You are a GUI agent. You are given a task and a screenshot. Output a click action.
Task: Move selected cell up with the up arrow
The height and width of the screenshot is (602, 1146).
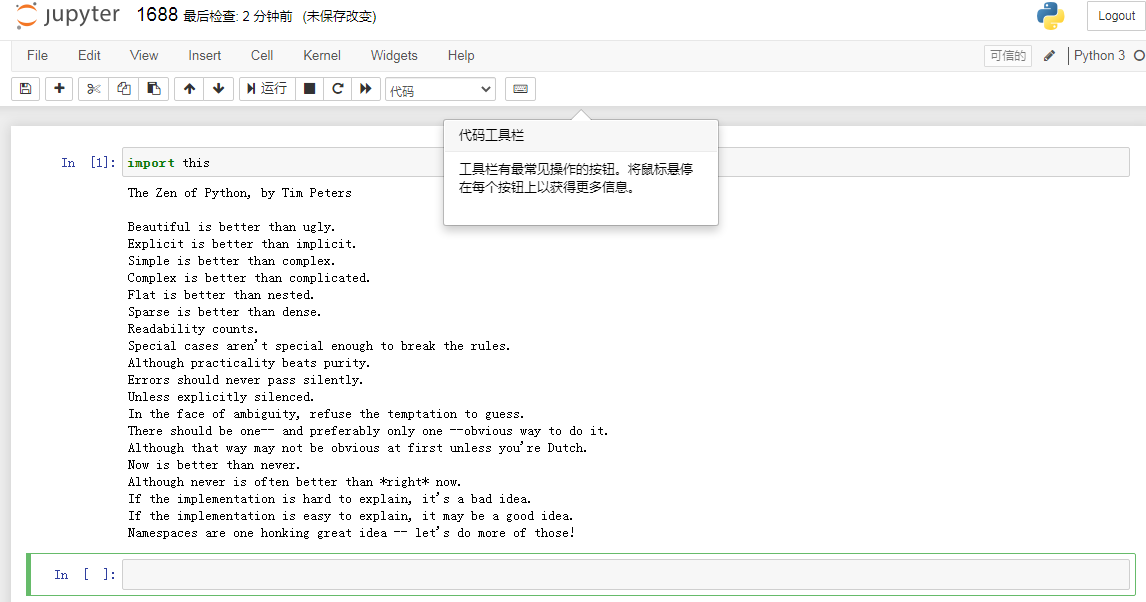tap(189, 88)
